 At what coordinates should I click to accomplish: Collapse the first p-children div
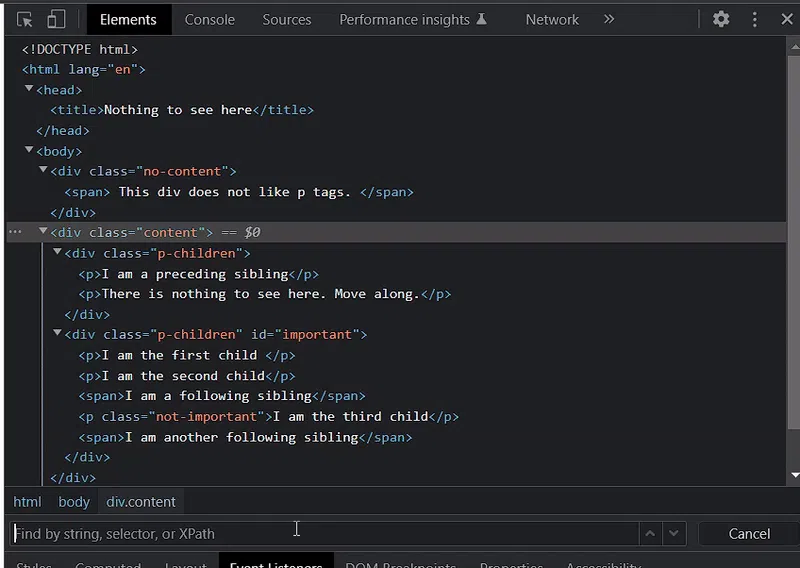pyautogui.click(x=58, y=252)
